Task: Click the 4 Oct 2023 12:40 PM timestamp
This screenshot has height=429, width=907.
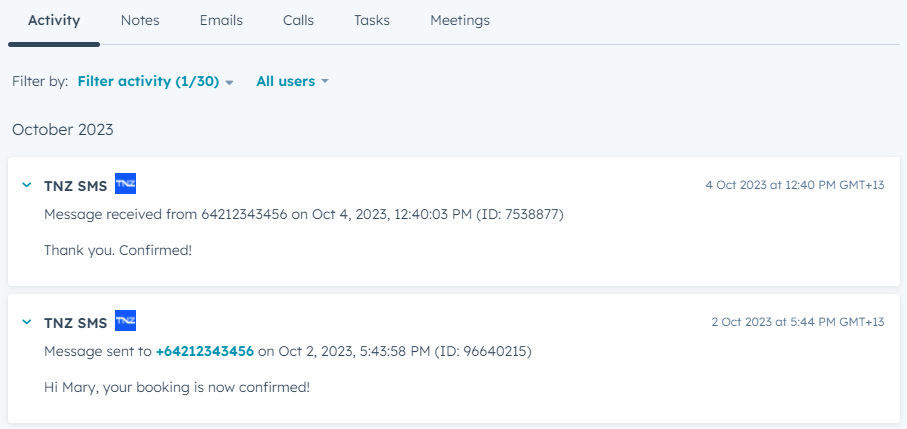Action: pos(794,185)
